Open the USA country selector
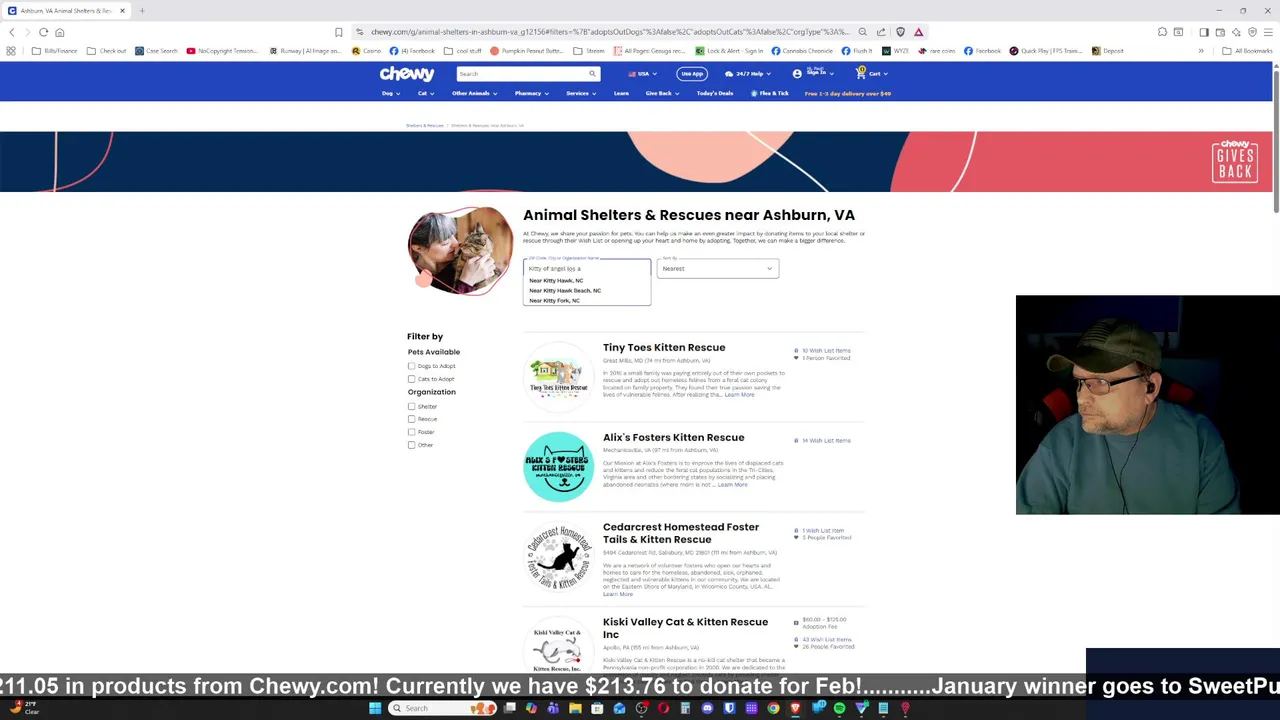This screenshot has width=1280, height=720. (642, 73)
